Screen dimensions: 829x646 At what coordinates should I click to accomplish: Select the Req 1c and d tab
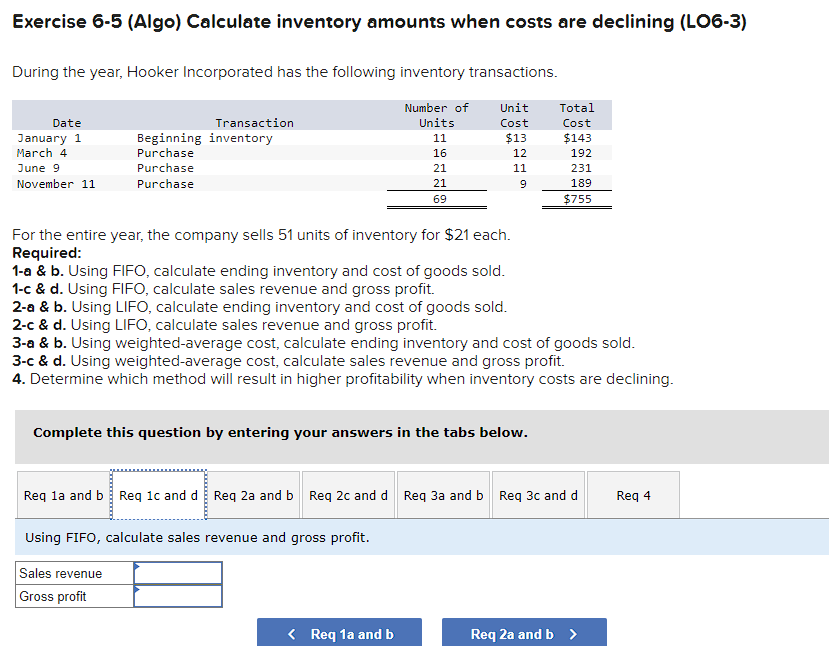pyautogui.click(x=157, y=494)
